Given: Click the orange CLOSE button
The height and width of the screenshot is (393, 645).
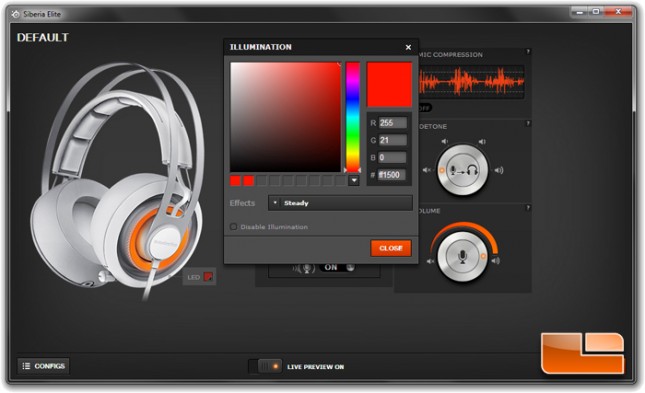Looking at the screenshot, I should coord(391,248).
